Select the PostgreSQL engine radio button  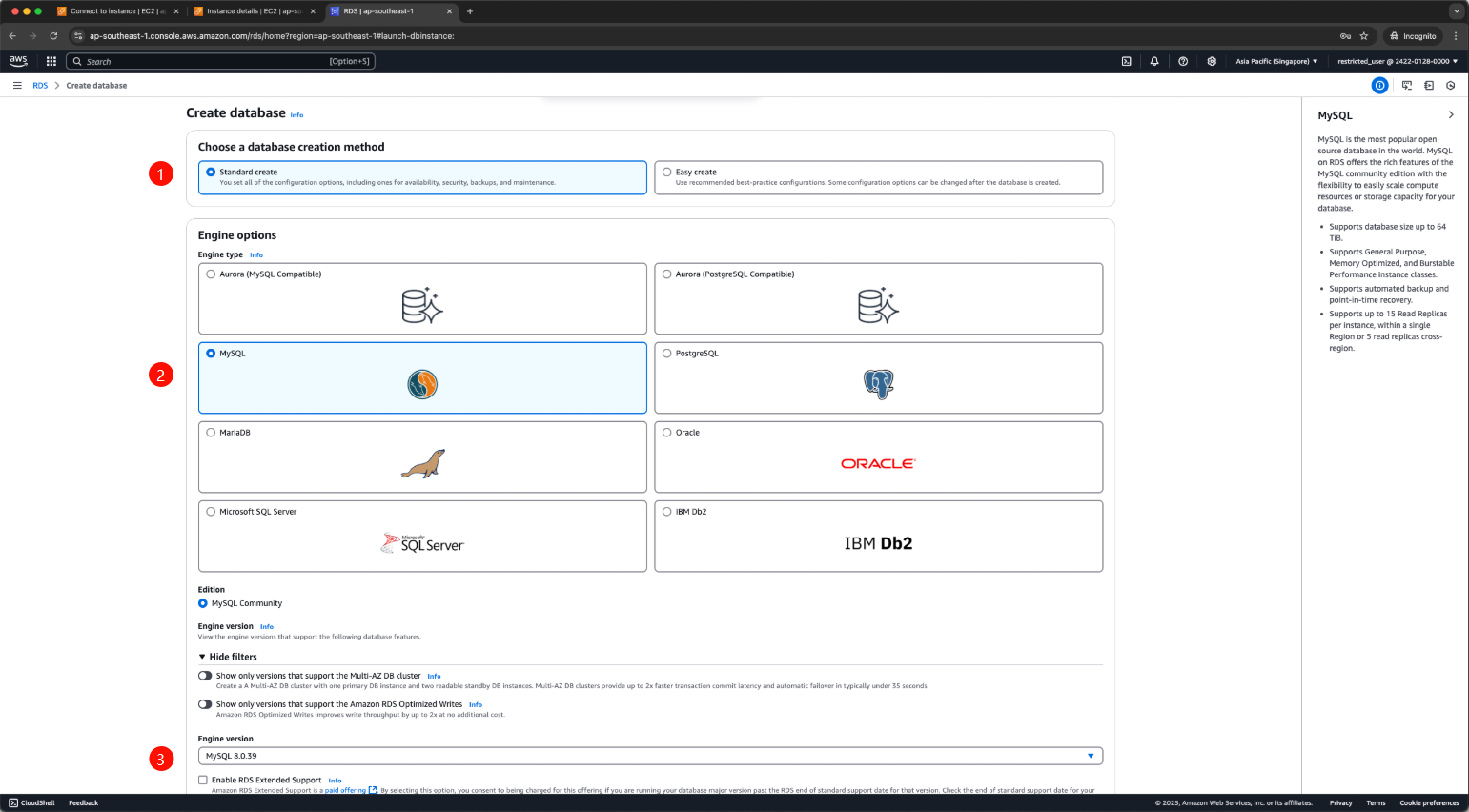[667, 354]
